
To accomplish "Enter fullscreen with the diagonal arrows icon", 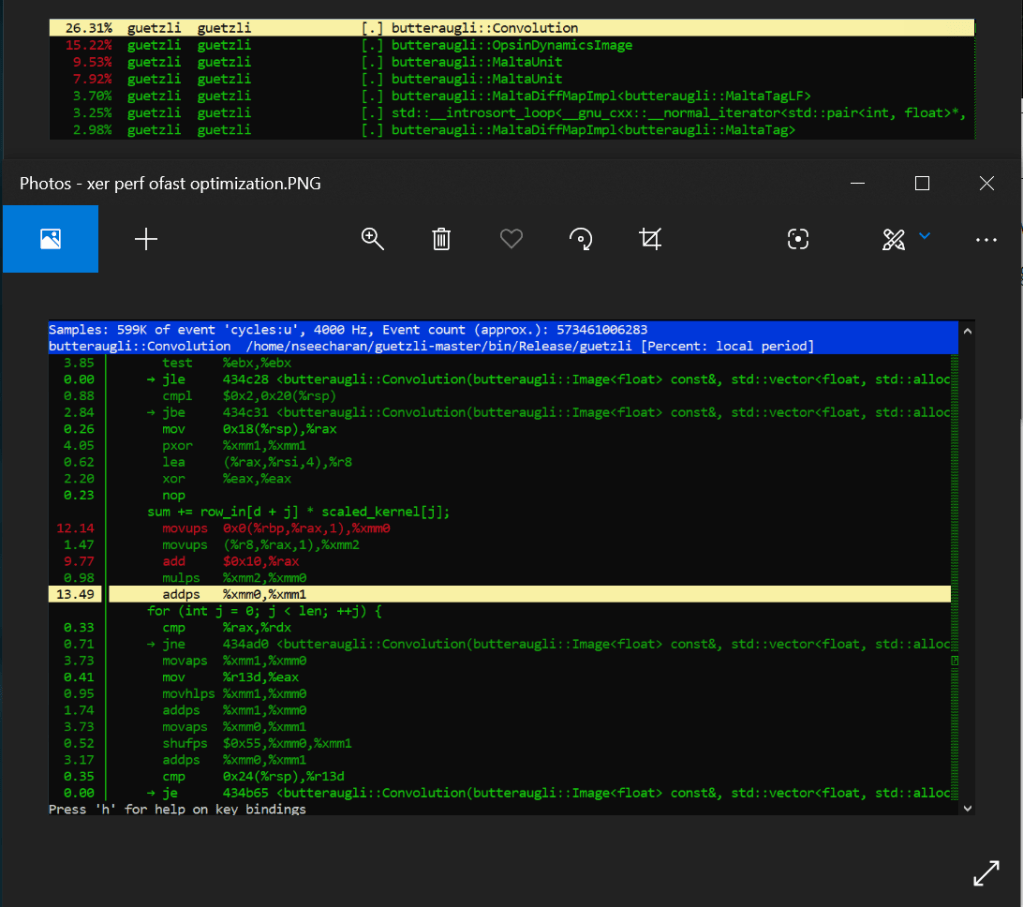I will tap(986, 873).
